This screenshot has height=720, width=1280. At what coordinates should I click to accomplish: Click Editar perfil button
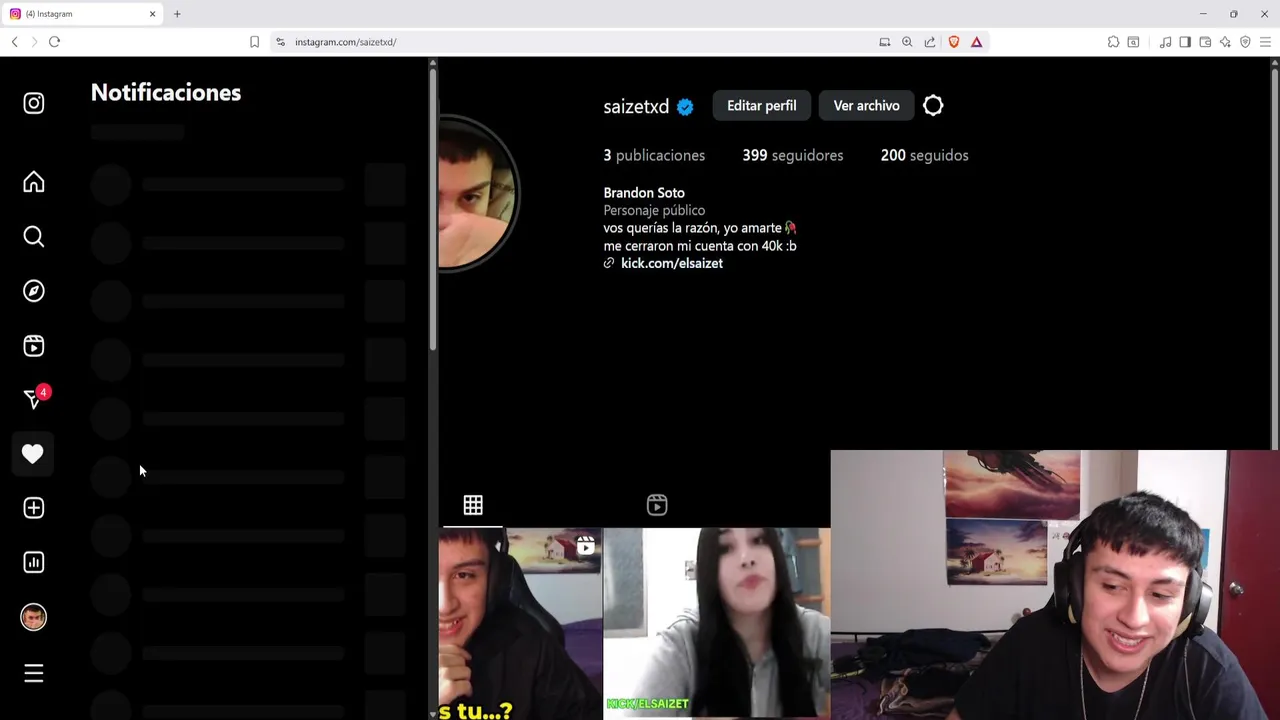762,105
